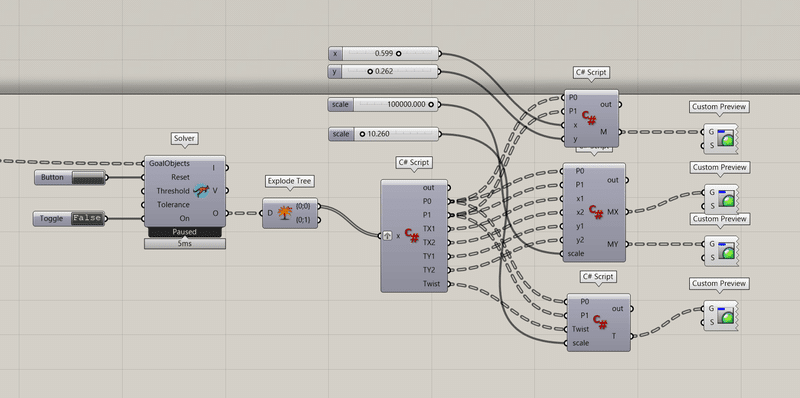Click the GoalObjects input on Solver

pos(169,163)
